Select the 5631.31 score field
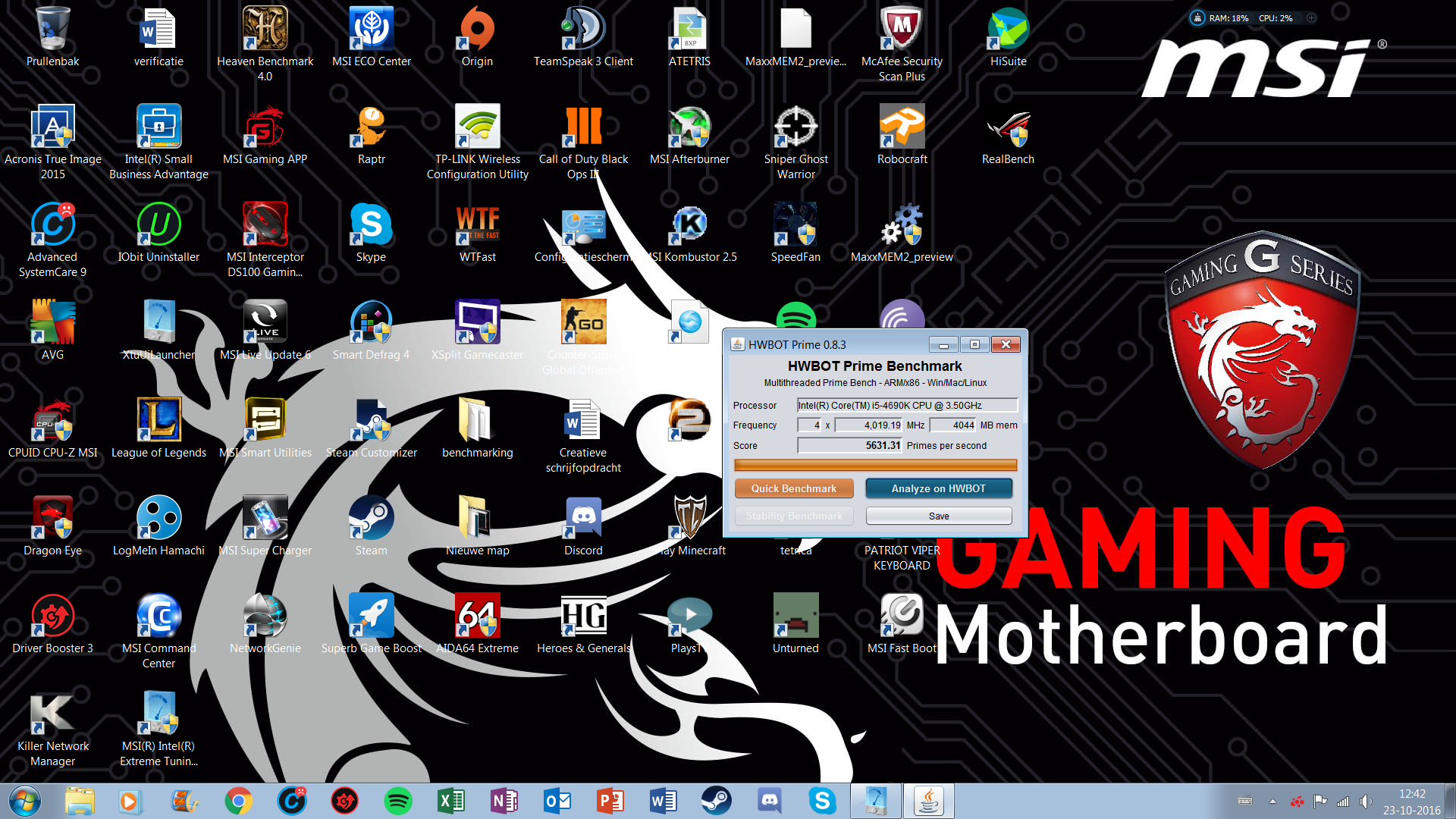This screenshot has width=1456, height=819. tap(849, 445)
